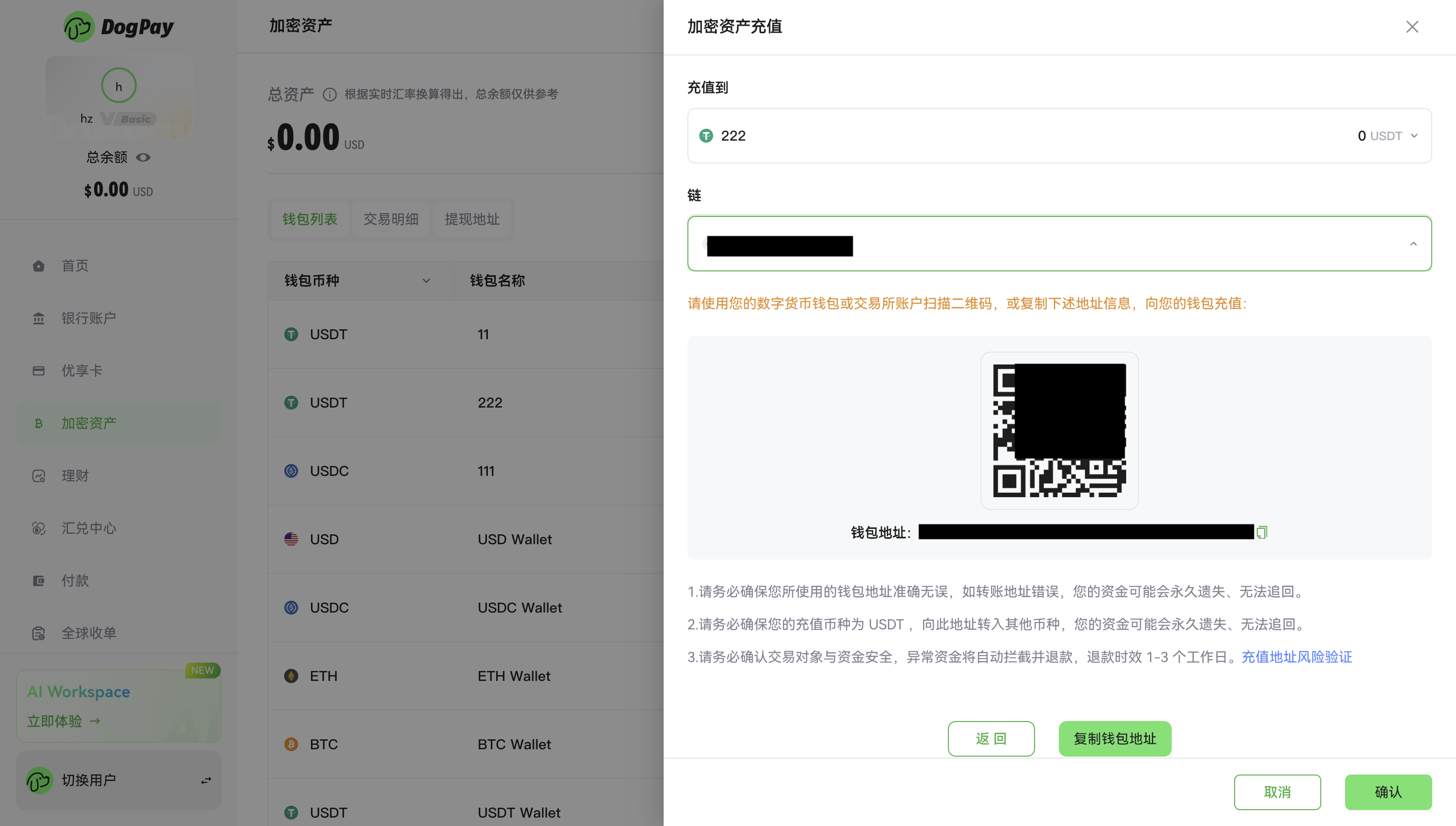This screenshot has width=1456, height=826.
Task: Open 充值到 wallet dropdown showing 222
Action: pyautogui.click(x=1059, y=136)
